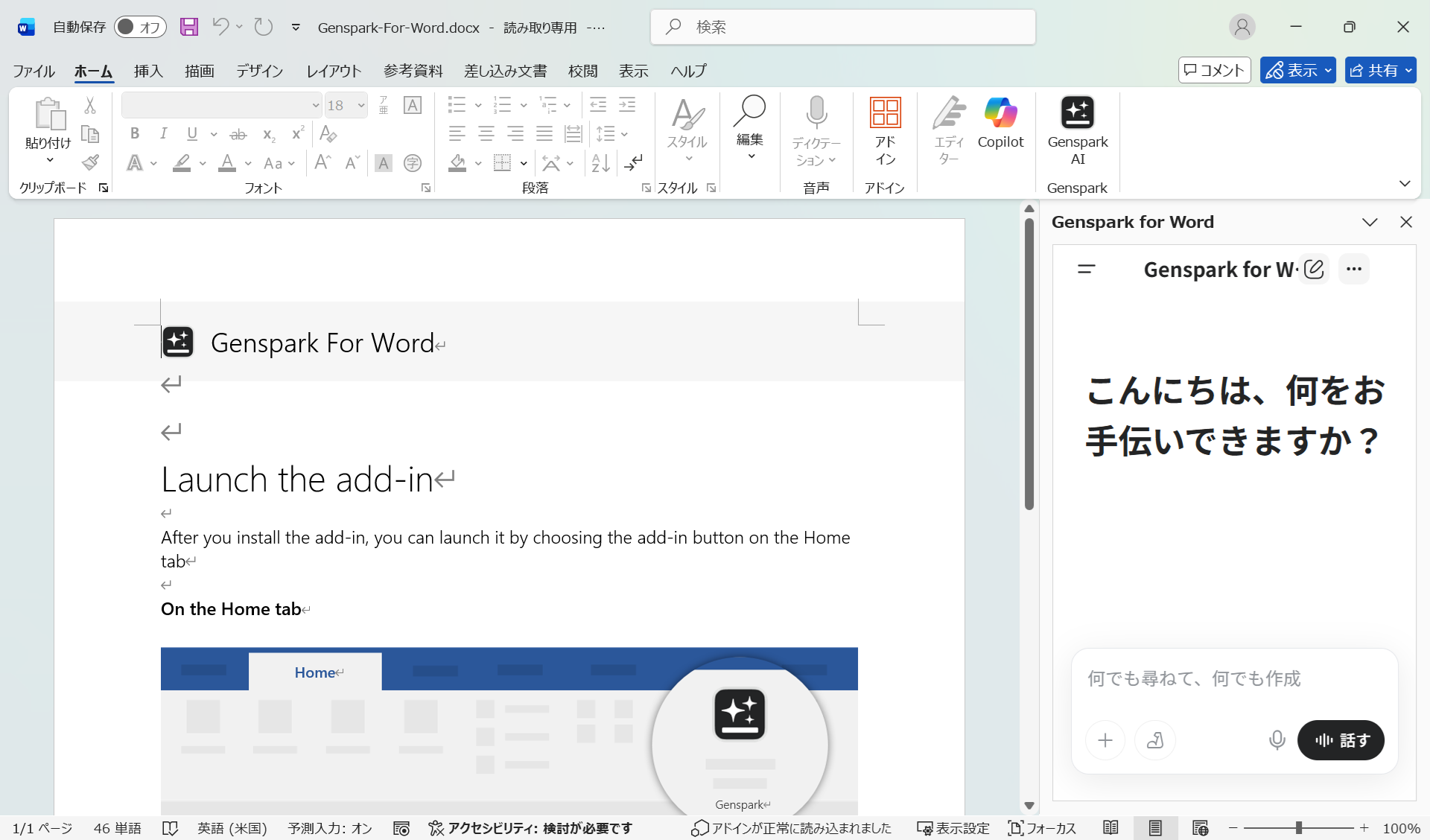Image resolution: width=1430 pixels, height=840 pixels.
Task: Clear all formatting with the eraser icon
Action: pos(328,134)
